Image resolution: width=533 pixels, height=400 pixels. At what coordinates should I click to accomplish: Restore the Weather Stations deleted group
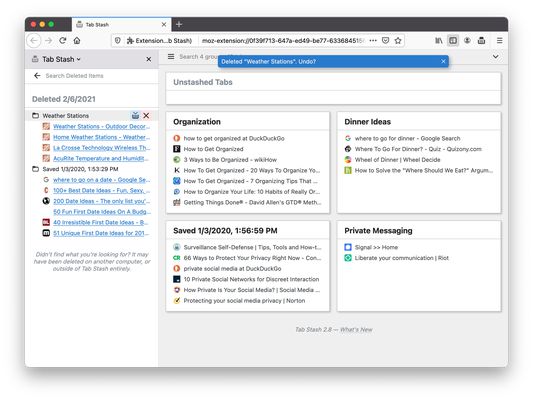tap(135, 116)
